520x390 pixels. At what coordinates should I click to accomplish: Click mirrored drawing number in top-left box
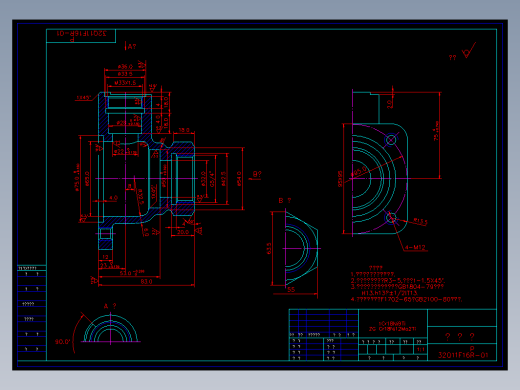[81, 33]
